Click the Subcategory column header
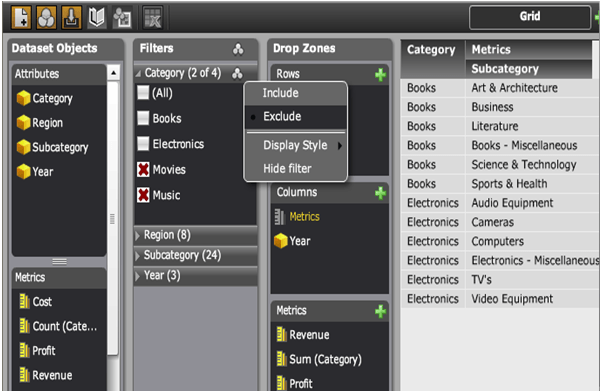This screenshot has height=391, width=602. click(x=529, y=69)
